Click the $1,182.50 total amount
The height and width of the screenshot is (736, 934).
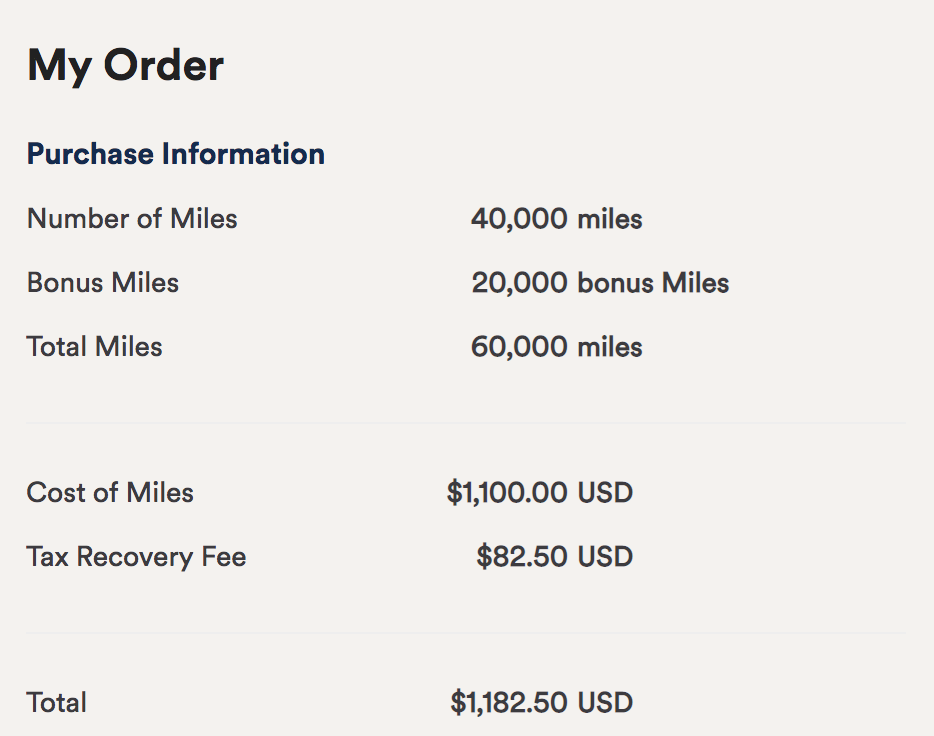509,702
